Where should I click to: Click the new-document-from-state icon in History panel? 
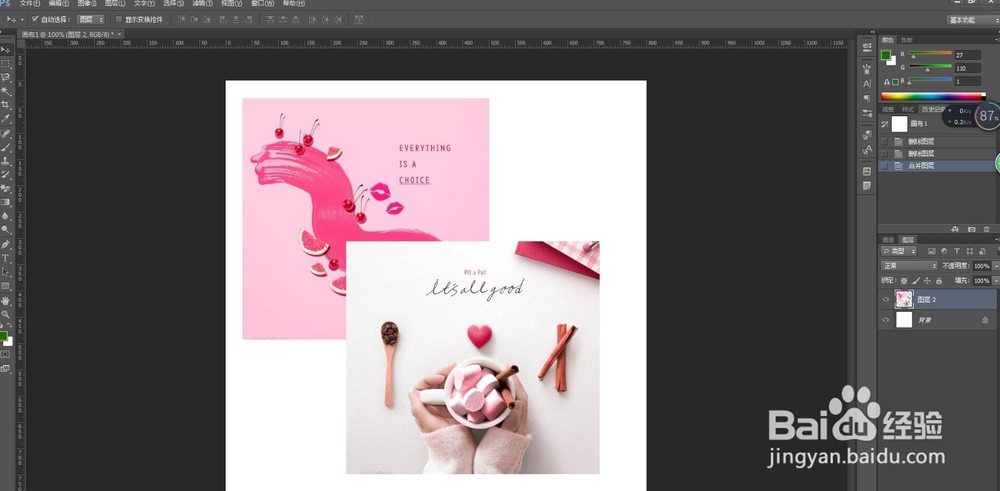coord(955,228)
